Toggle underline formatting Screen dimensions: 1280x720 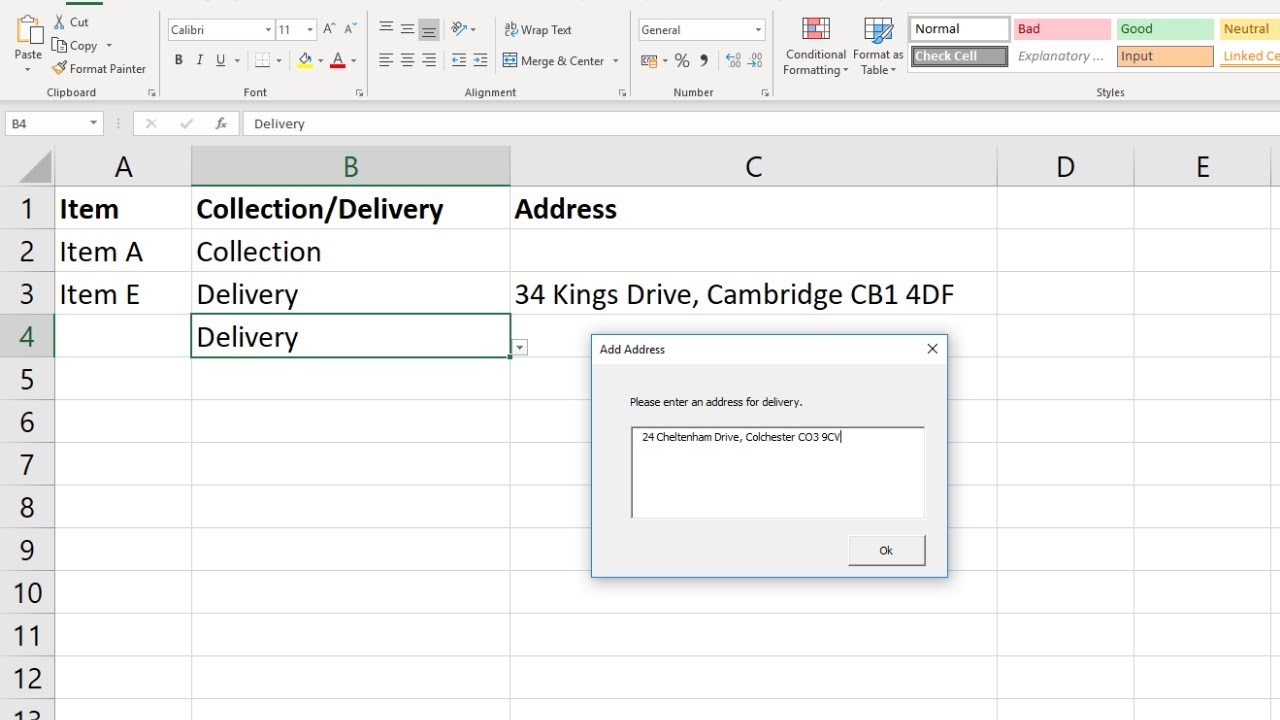[x=221, y=61]
